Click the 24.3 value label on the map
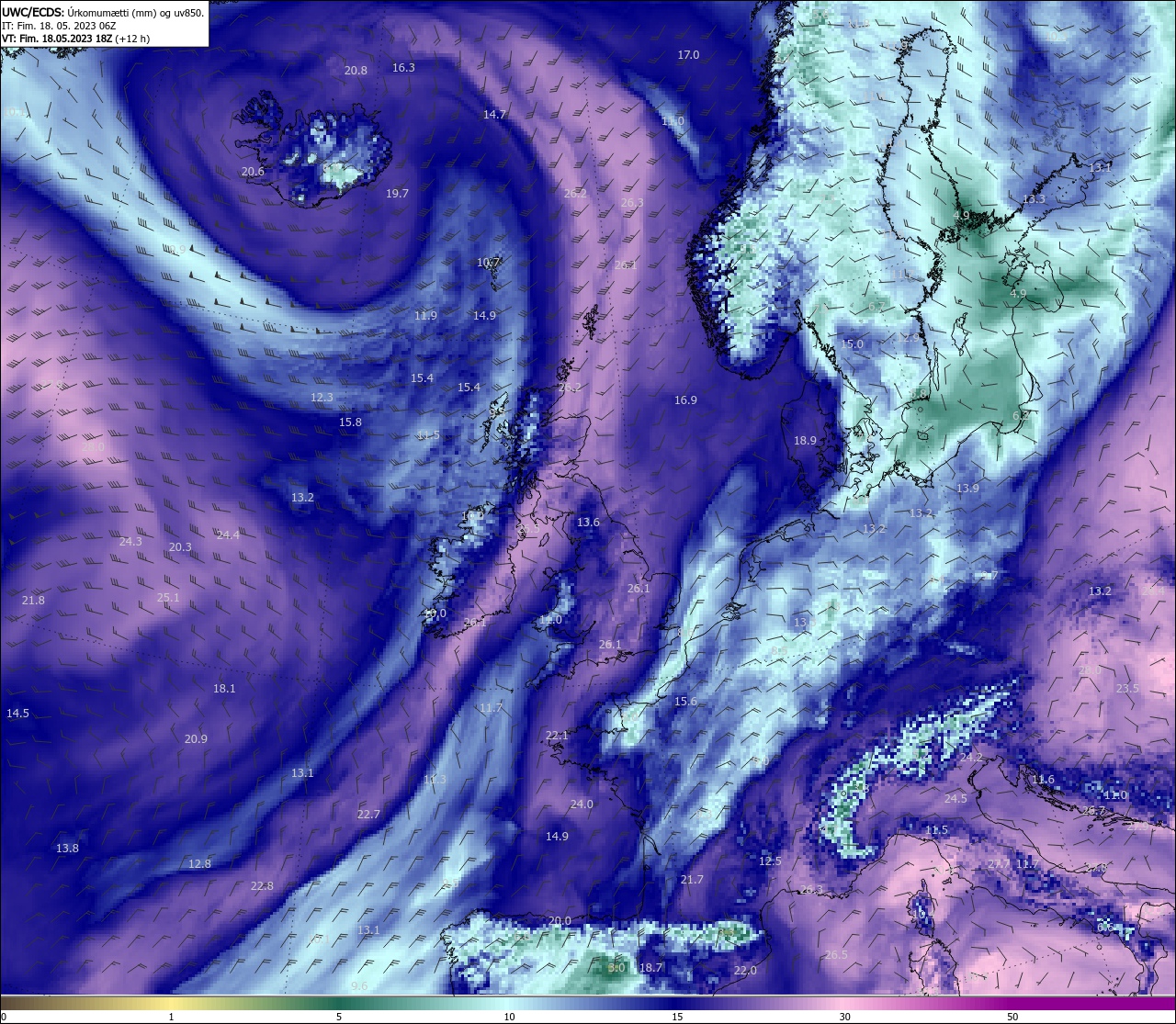The width and height of the screenshot is (1176, 1024). 130,542
